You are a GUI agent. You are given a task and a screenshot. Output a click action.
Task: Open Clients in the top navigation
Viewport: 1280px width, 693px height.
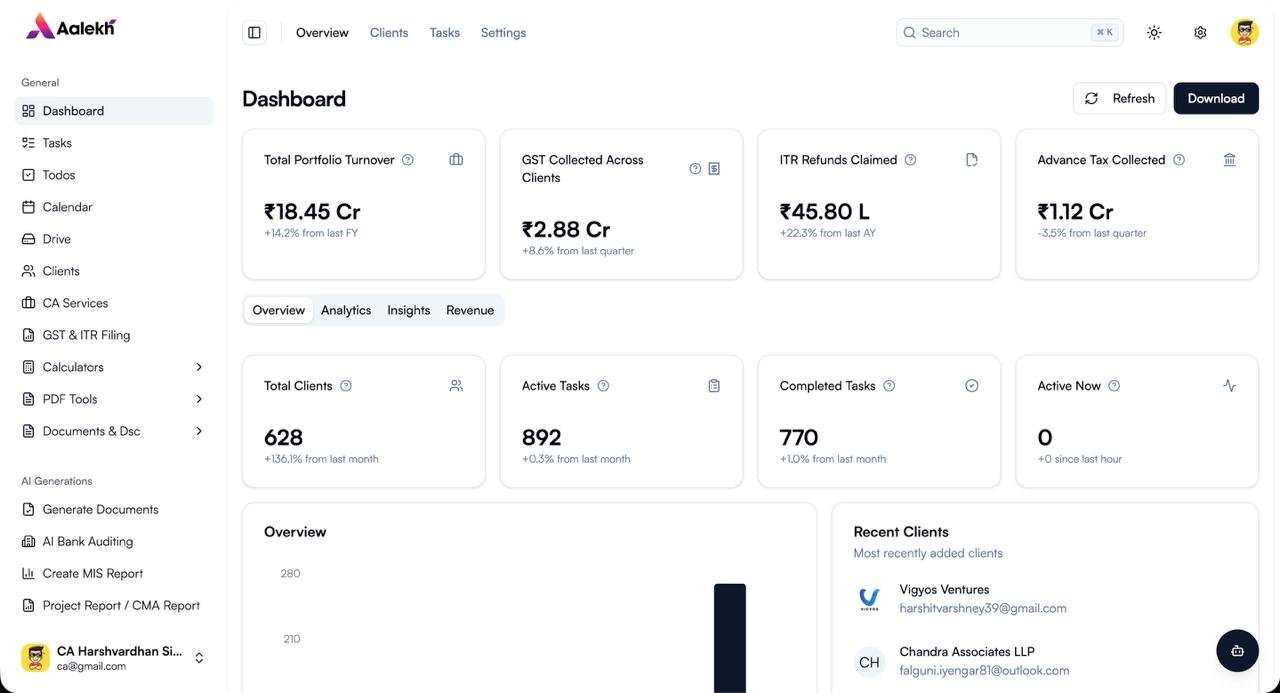point(389,33)
